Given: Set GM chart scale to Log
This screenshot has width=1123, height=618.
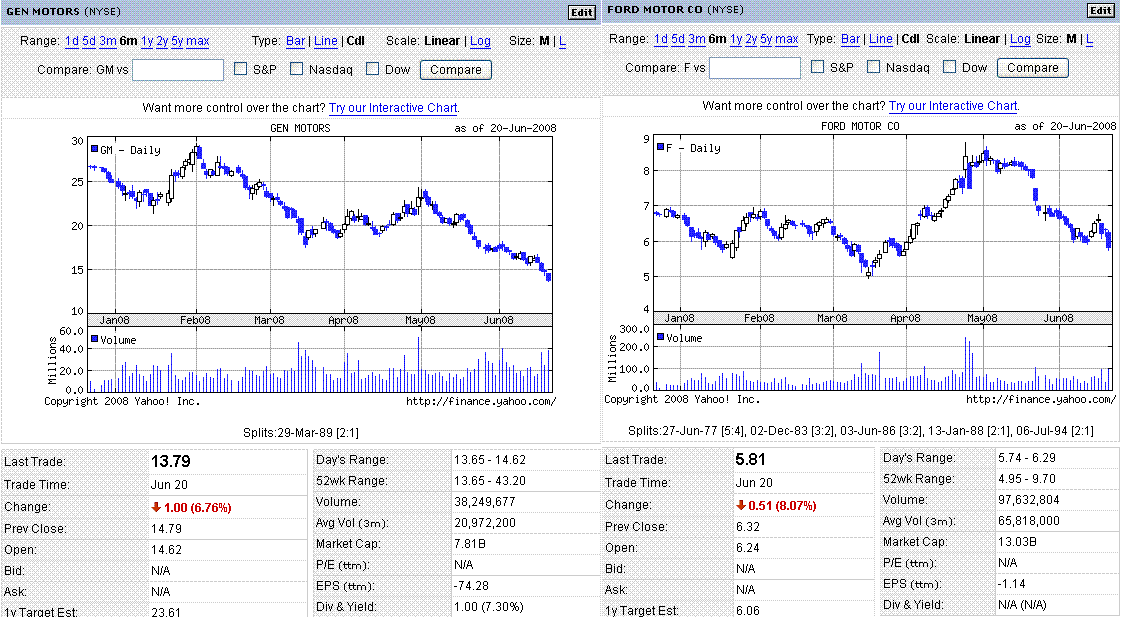Looking at the screenshot, I should pyautogui.click(x=481, y=41).
